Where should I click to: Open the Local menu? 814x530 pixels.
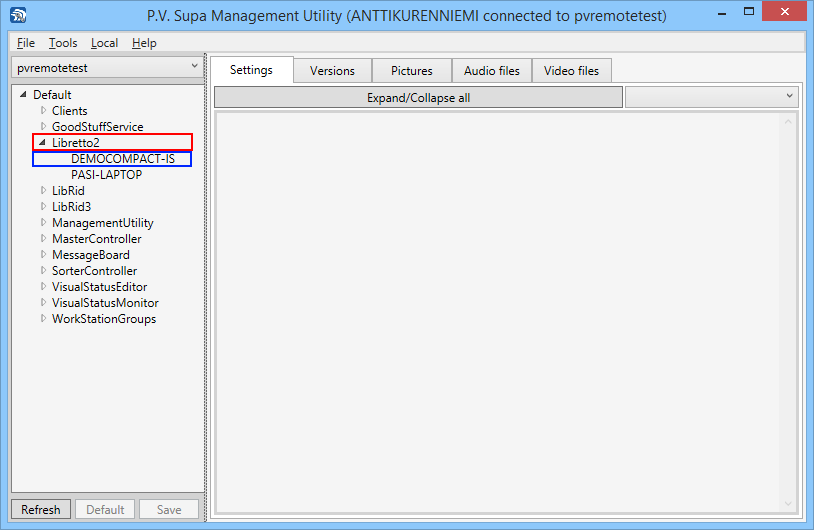point(104,43)
